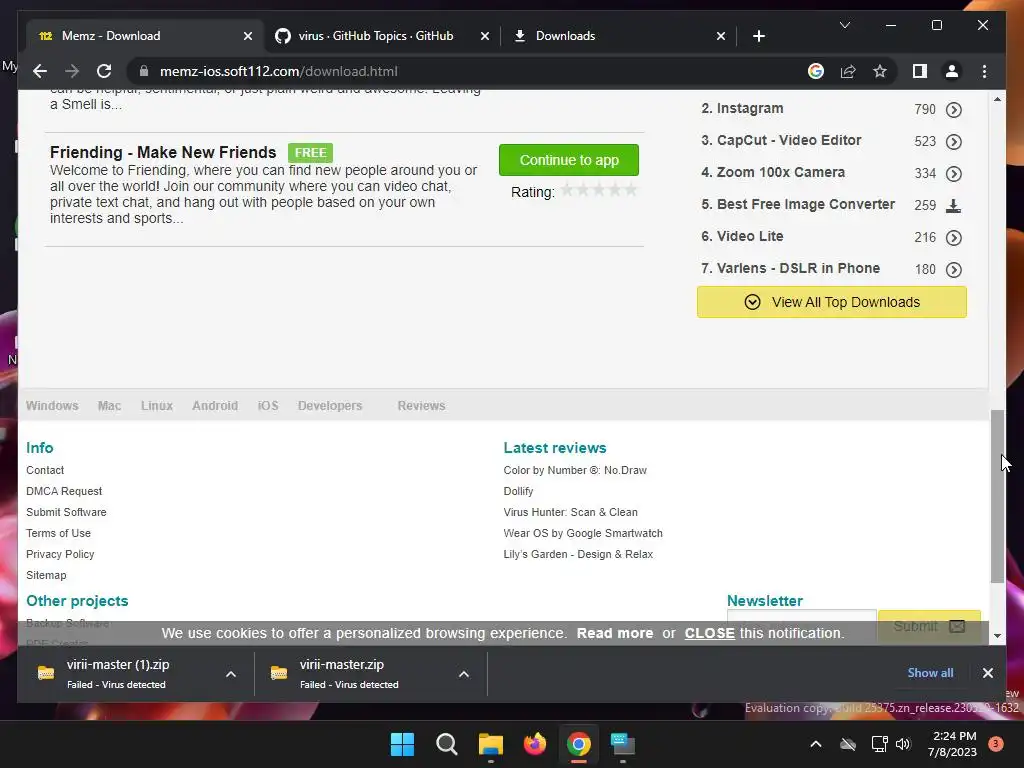1024x768 pixels.
Task: Open Chrome three-dot menu
Action: [984, 71]
